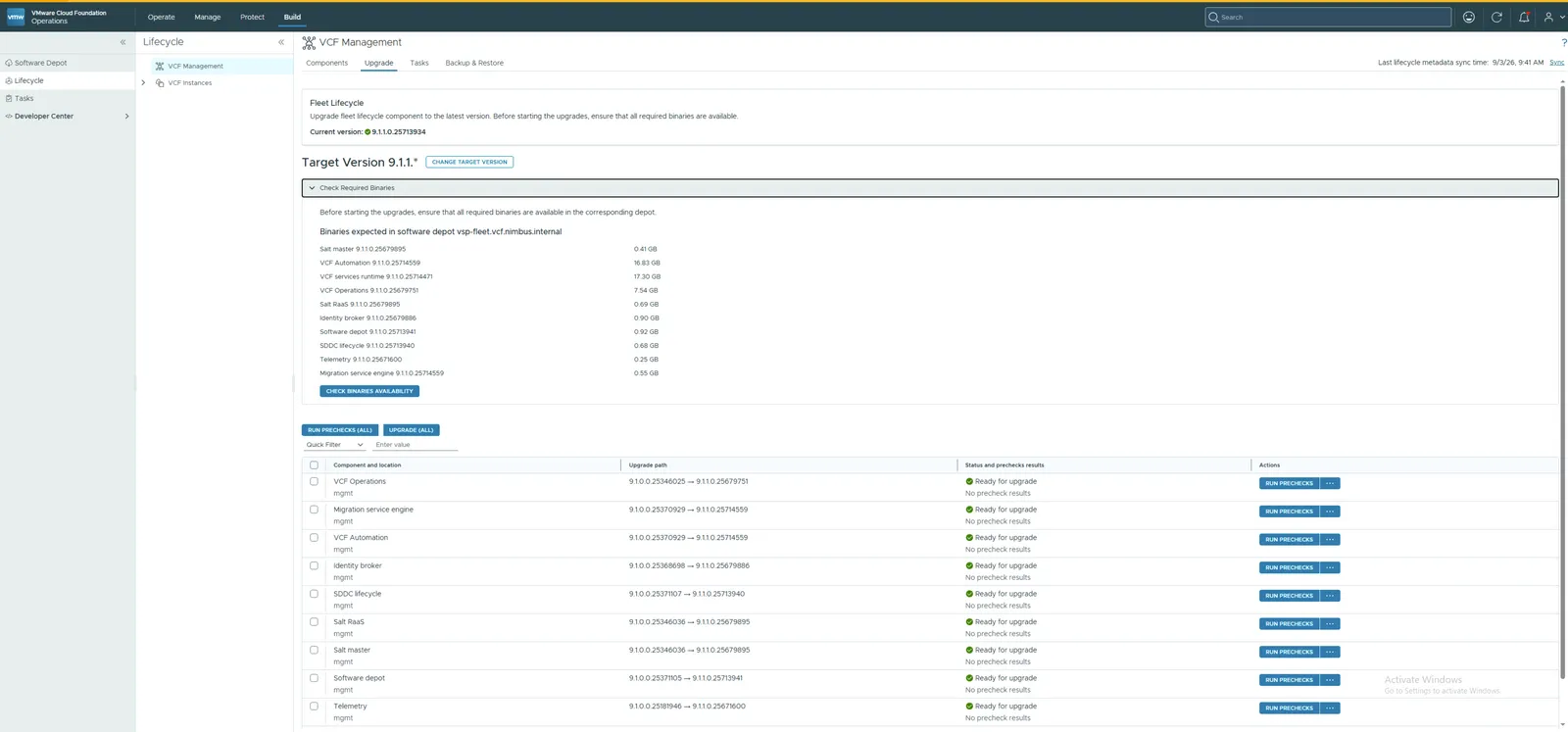
Task: Open more actions for Salt master row
Action: click(1330, 652)
